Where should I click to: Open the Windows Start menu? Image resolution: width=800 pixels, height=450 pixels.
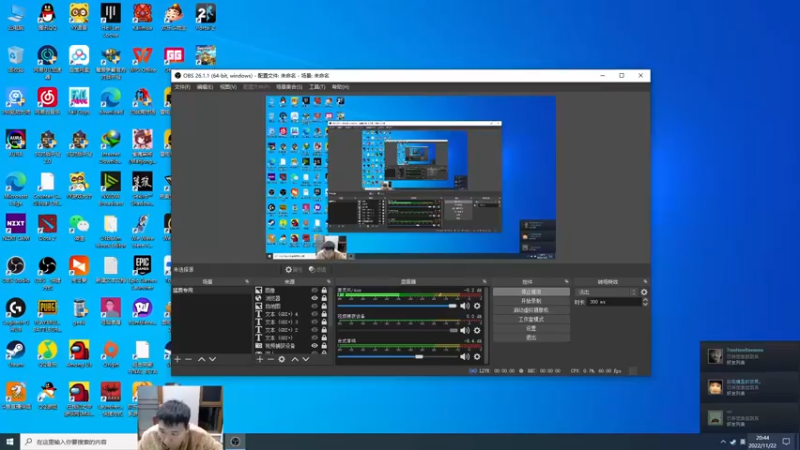coord(10,441)
